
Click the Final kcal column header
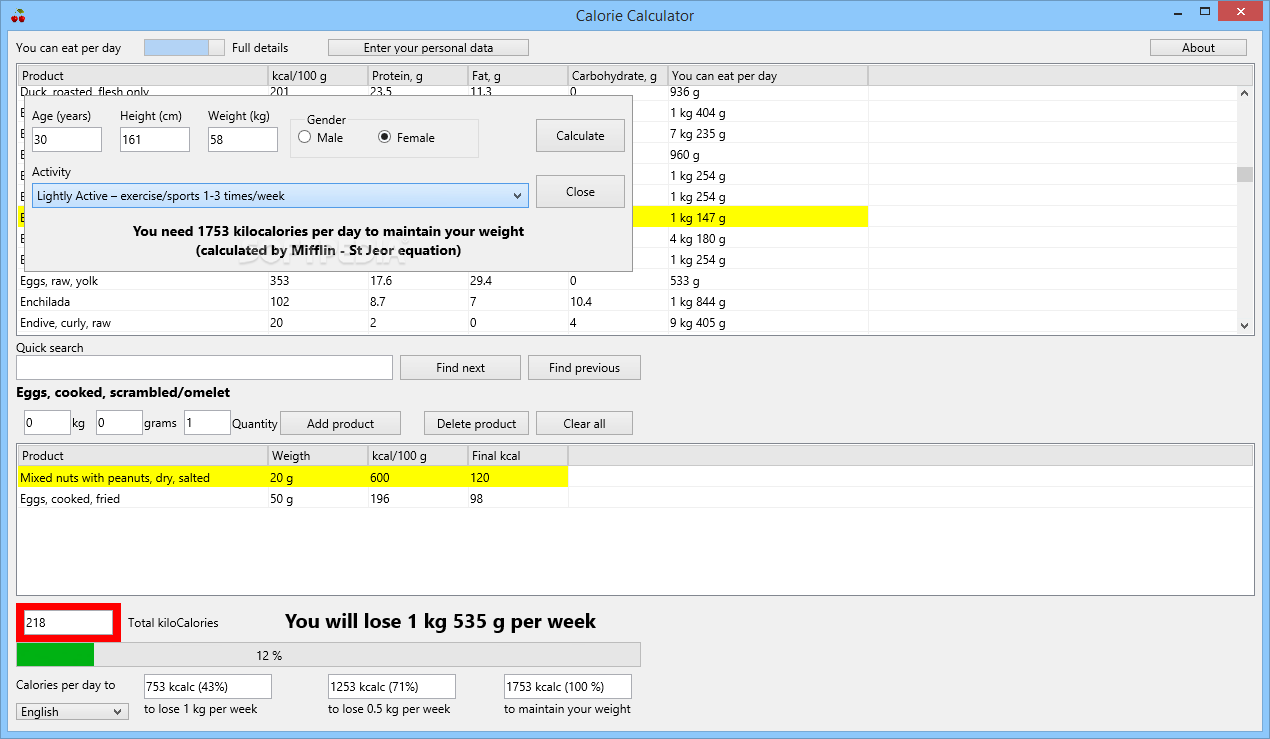pyautogui.click(x=518, y=455)
